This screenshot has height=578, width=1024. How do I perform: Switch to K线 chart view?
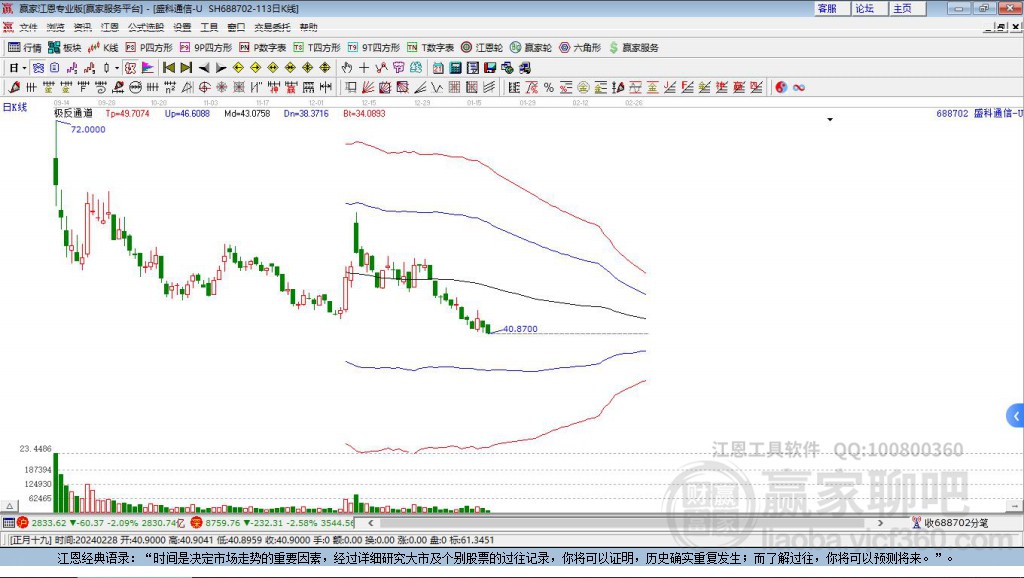103,48
